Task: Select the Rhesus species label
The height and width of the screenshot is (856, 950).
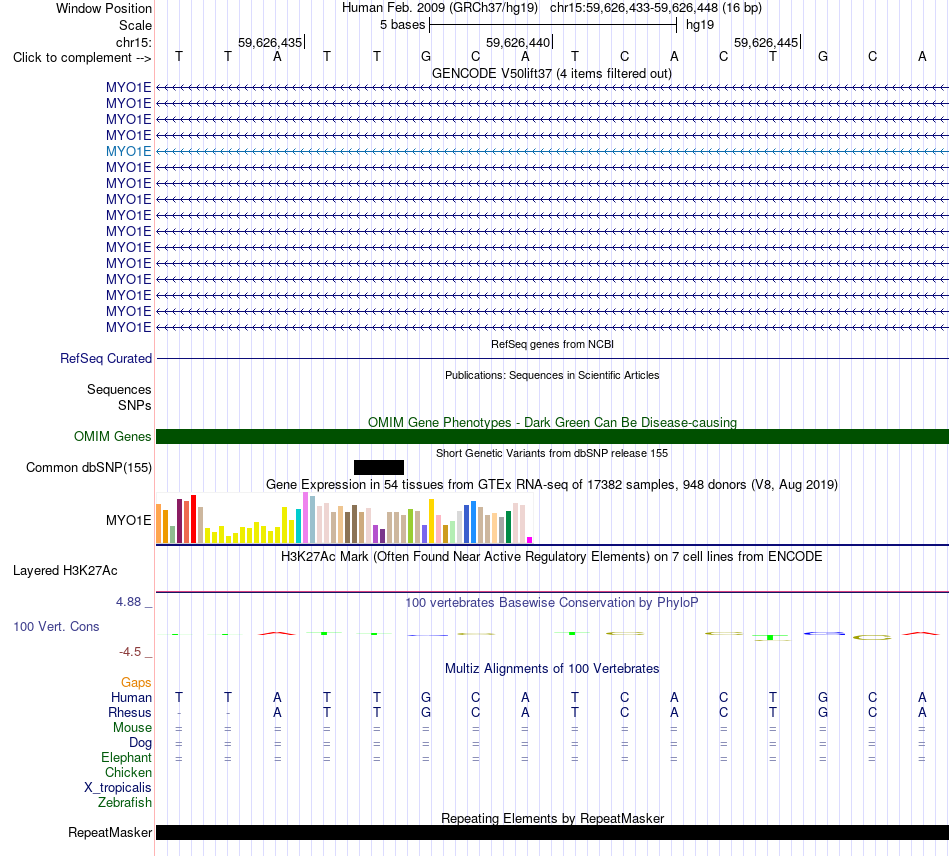Action: 130,712
